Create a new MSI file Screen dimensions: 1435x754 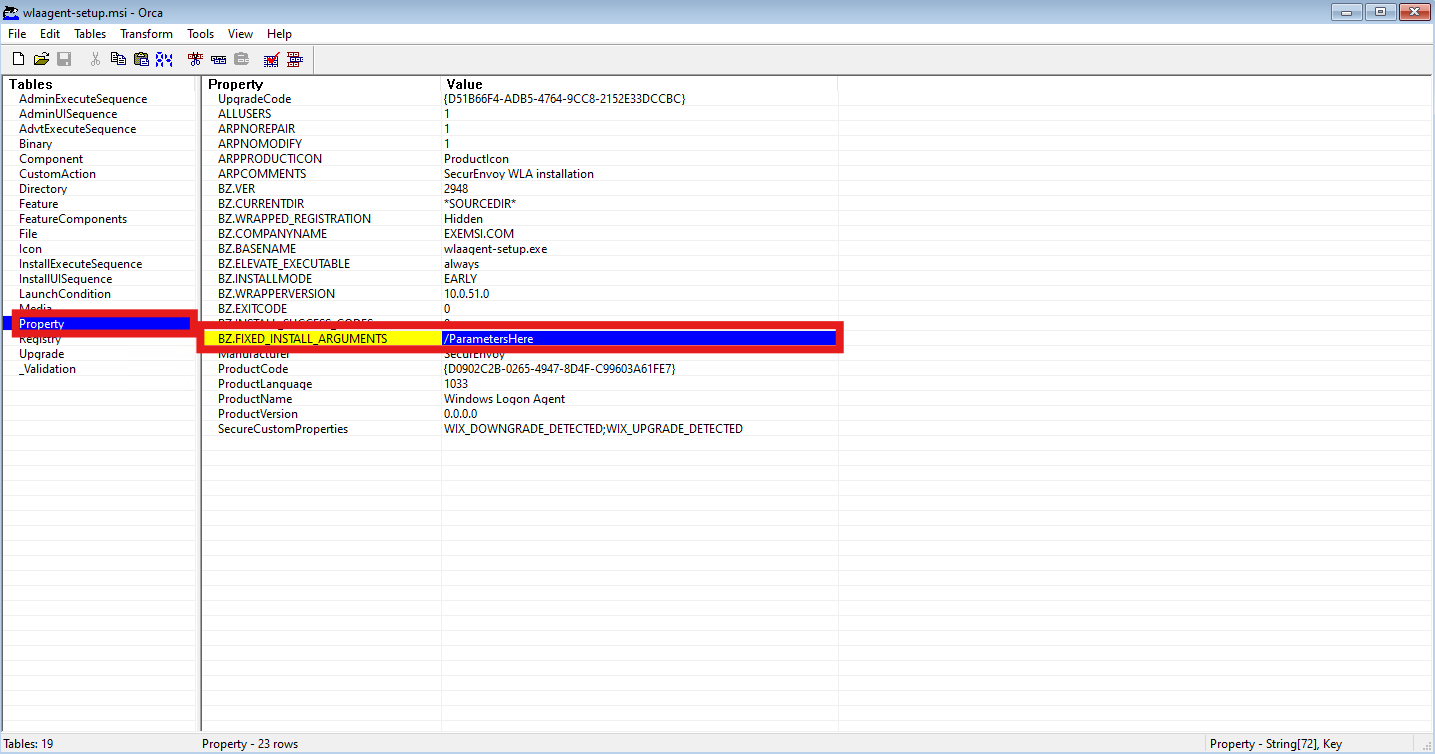point(18,58)
